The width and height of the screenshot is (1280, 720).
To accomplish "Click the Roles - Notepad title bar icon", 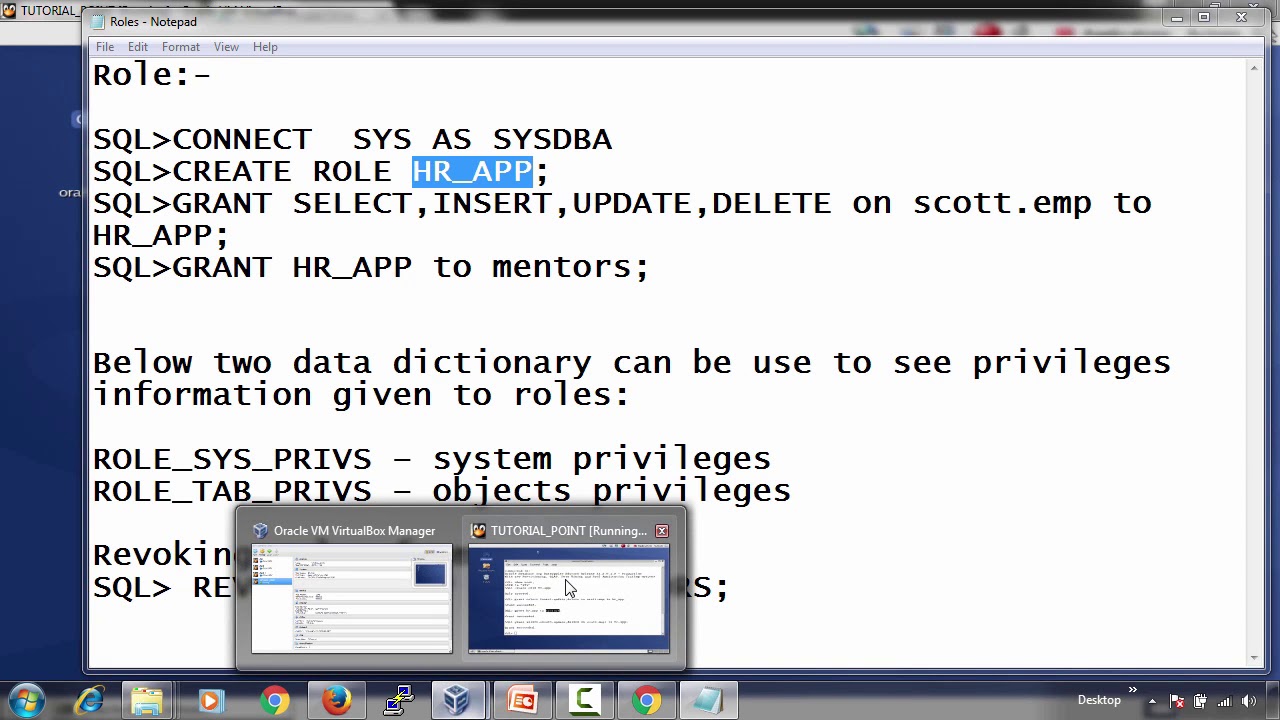I will 97,22.
